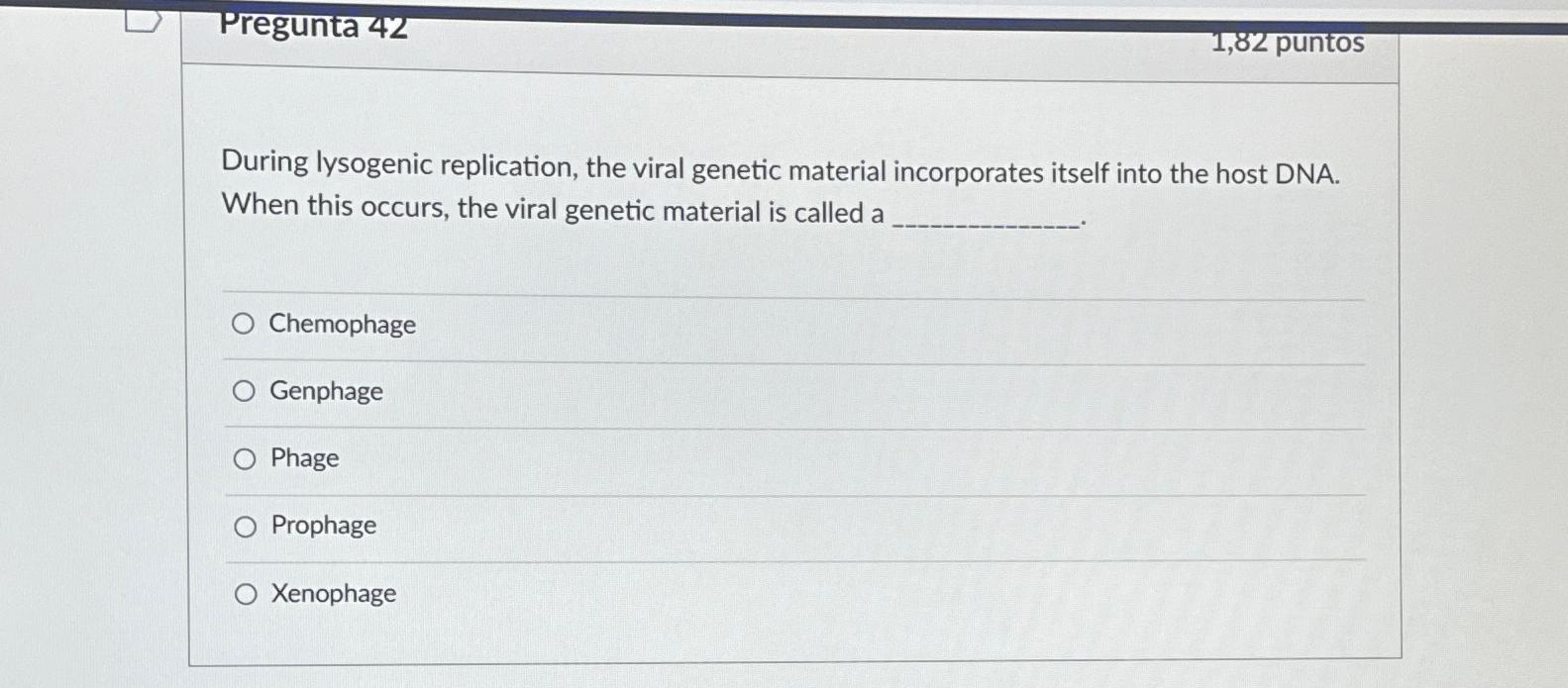
Task: Select the Genphage answer option
Action: tap(244, 390)
